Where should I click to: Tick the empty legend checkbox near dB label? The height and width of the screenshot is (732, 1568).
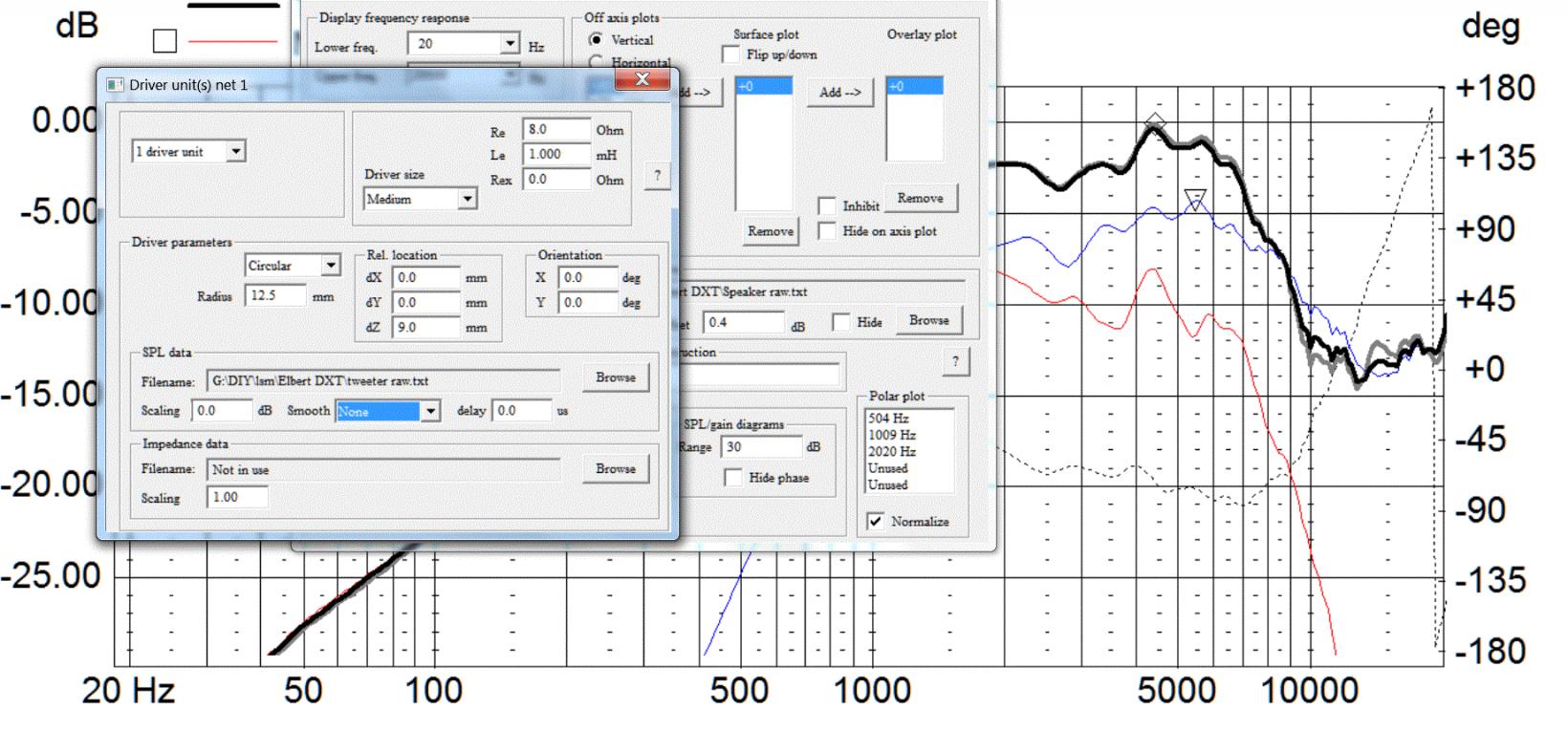tap(164, 41)
